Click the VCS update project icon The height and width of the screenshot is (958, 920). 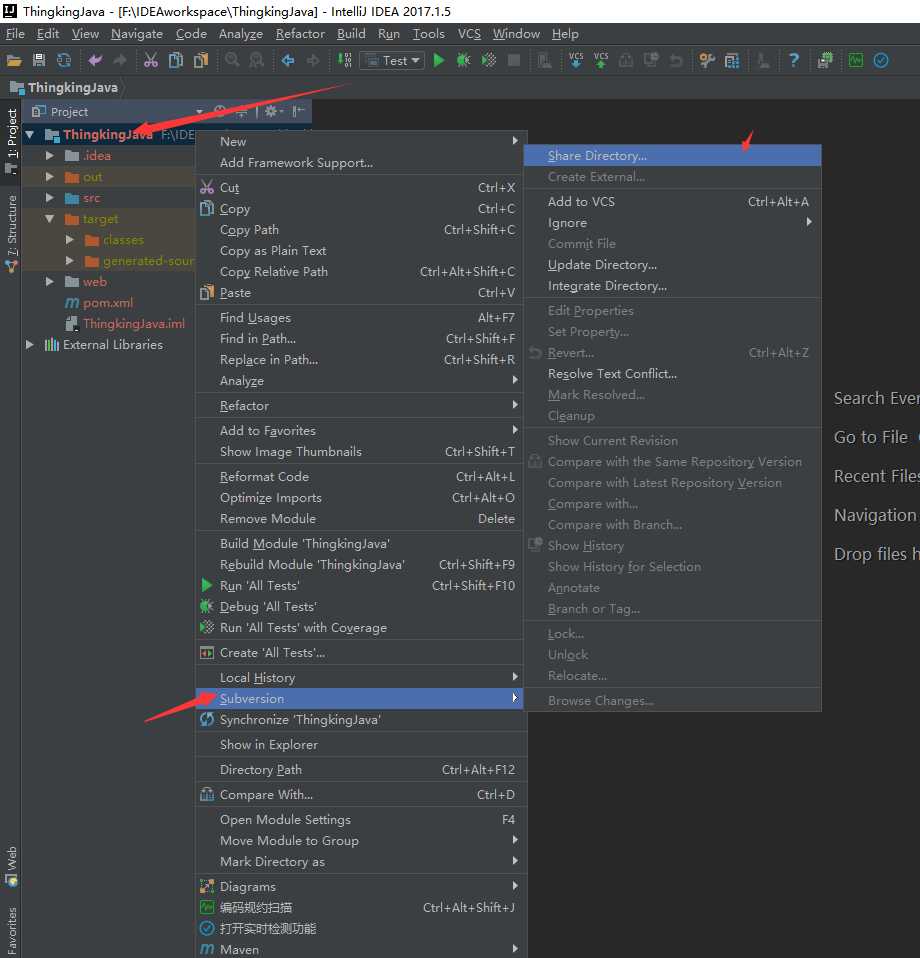(x=576, y=60)
